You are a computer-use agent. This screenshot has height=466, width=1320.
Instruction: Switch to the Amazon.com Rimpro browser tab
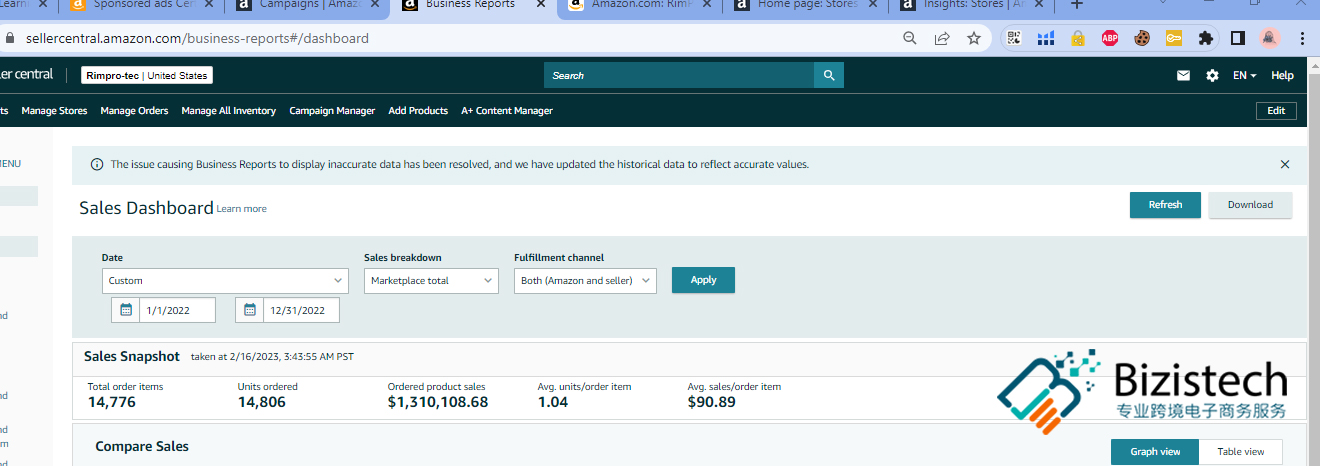[640, 5]
